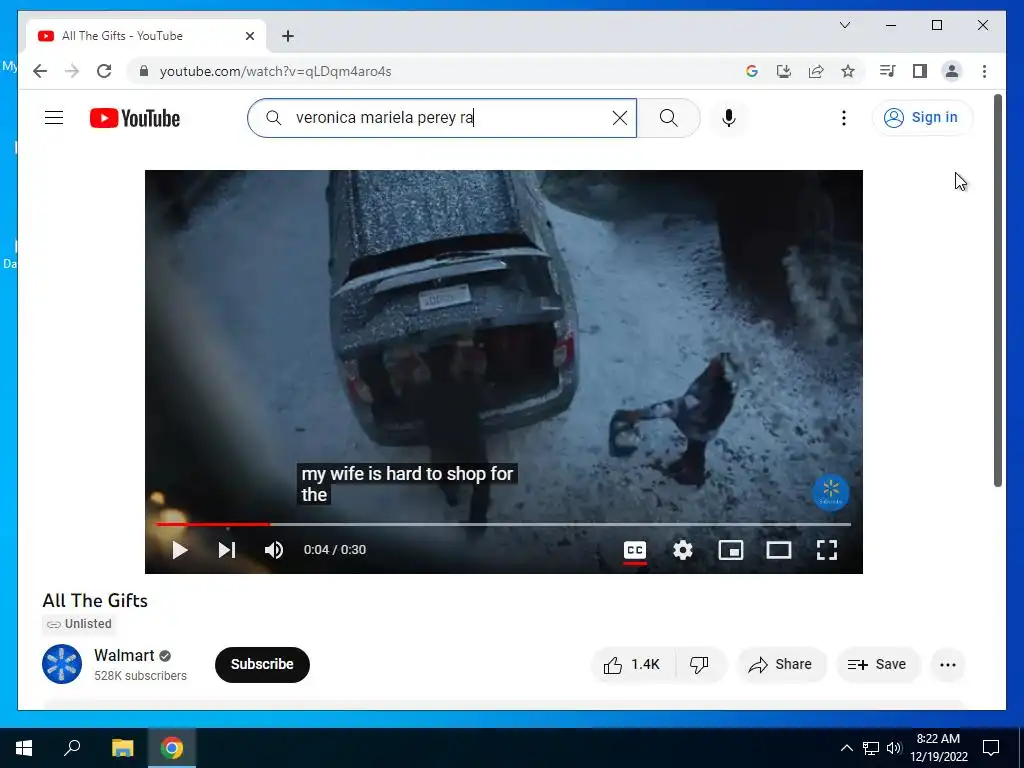Share the video
Screen dimensions: 1024x768
pos(781,665)
